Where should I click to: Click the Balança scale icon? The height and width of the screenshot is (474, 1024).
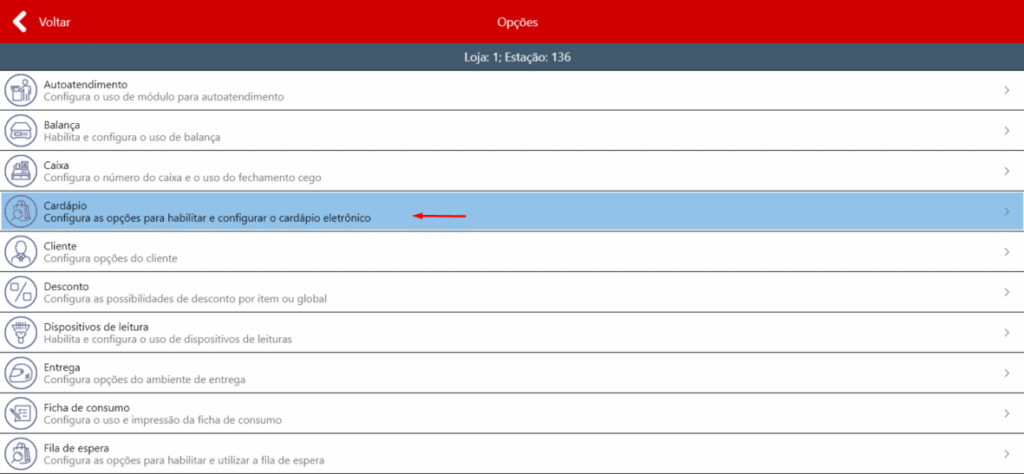coord(20,131)
